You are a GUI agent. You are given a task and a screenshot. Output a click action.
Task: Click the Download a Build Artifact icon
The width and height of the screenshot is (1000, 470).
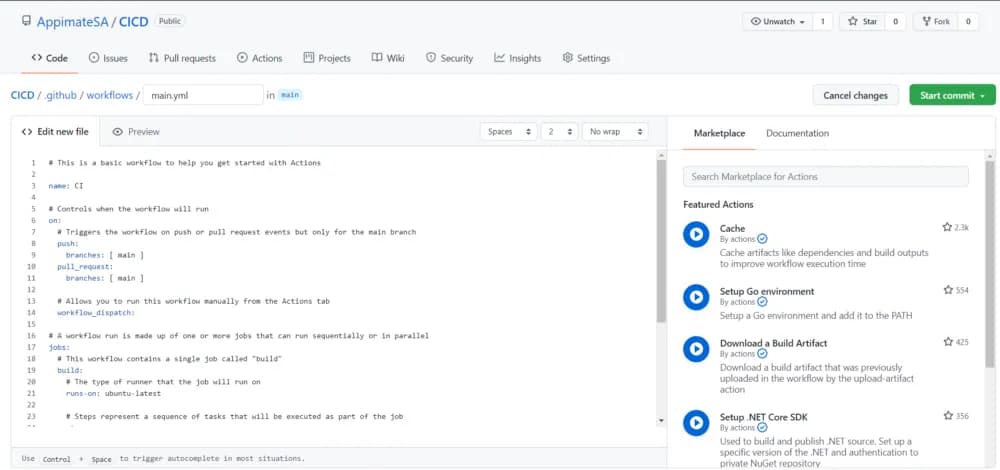pyautogui.click(x=696, y=349)
